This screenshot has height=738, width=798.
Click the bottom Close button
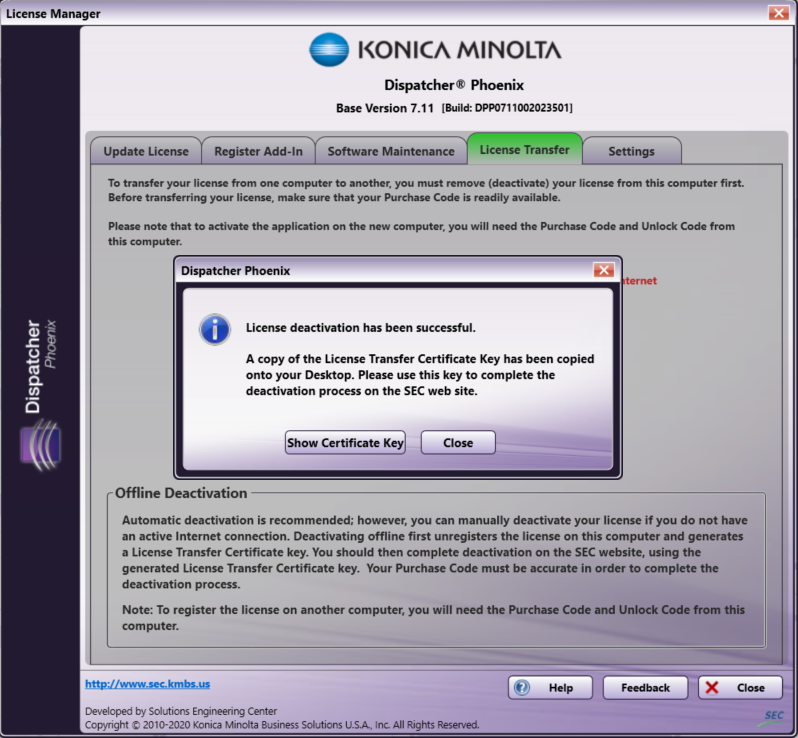point(740,688)
